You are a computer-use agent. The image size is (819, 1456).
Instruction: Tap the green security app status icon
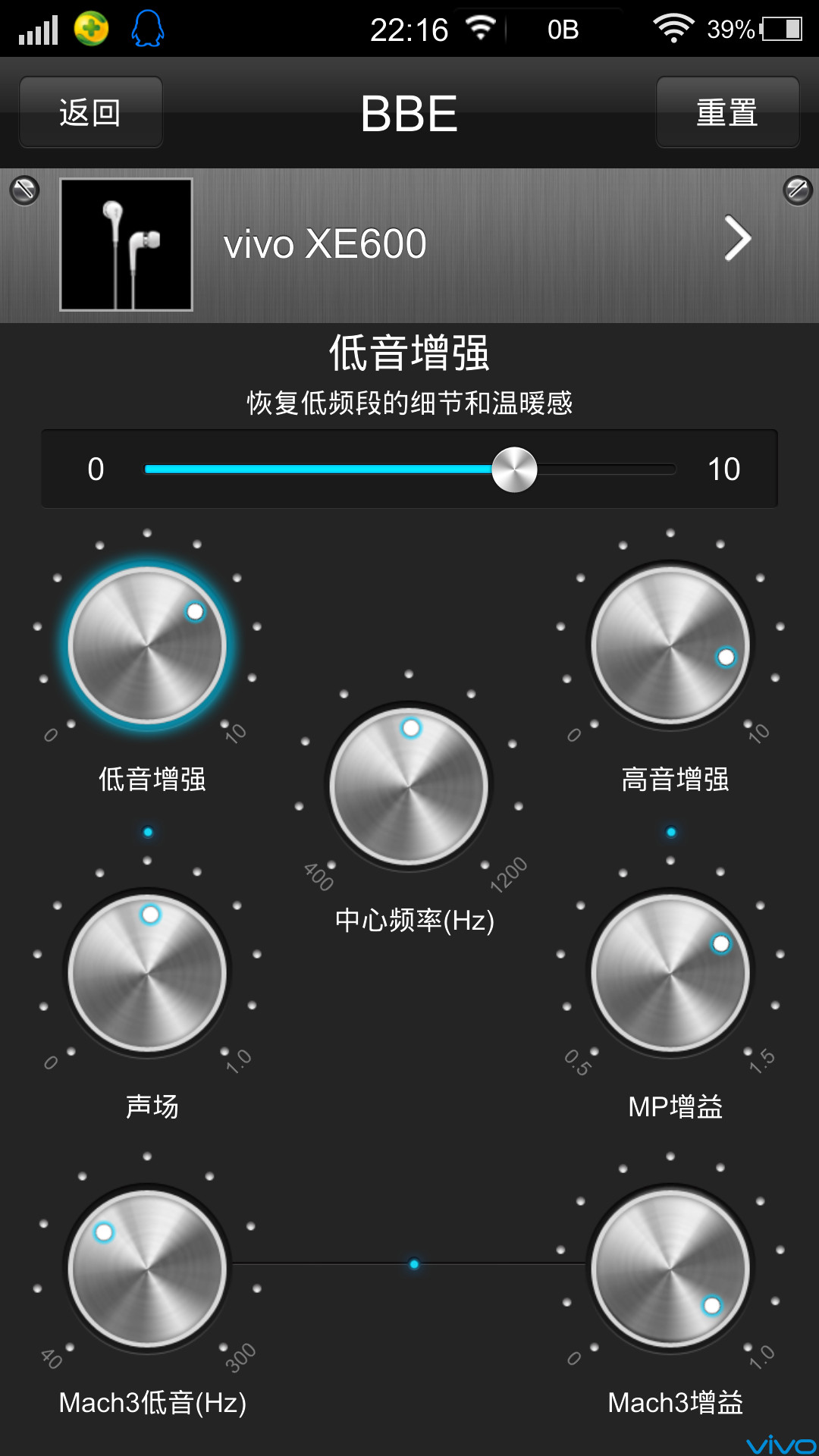coord(91,29)
